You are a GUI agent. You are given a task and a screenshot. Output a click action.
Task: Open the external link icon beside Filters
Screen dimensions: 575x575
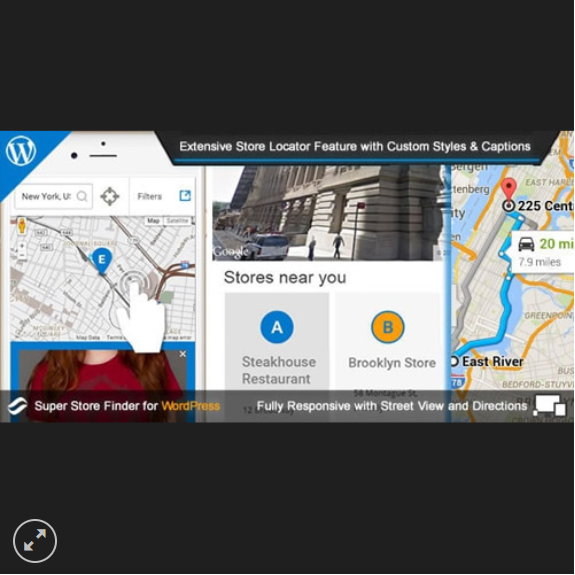pos(185,196)
